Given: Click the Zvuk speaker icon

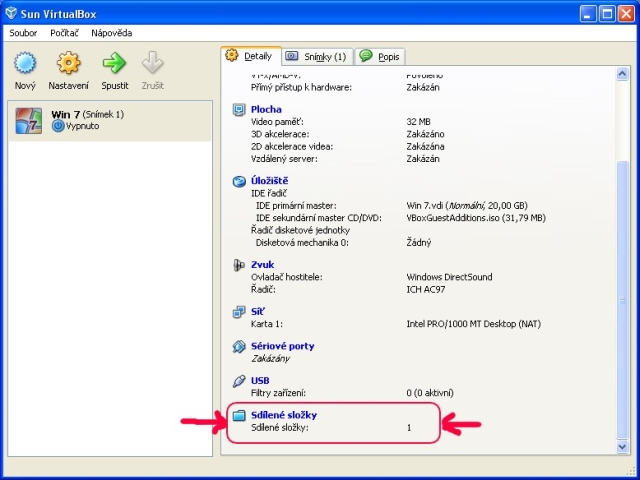Looking at the screenshot, I should [239, 265].
